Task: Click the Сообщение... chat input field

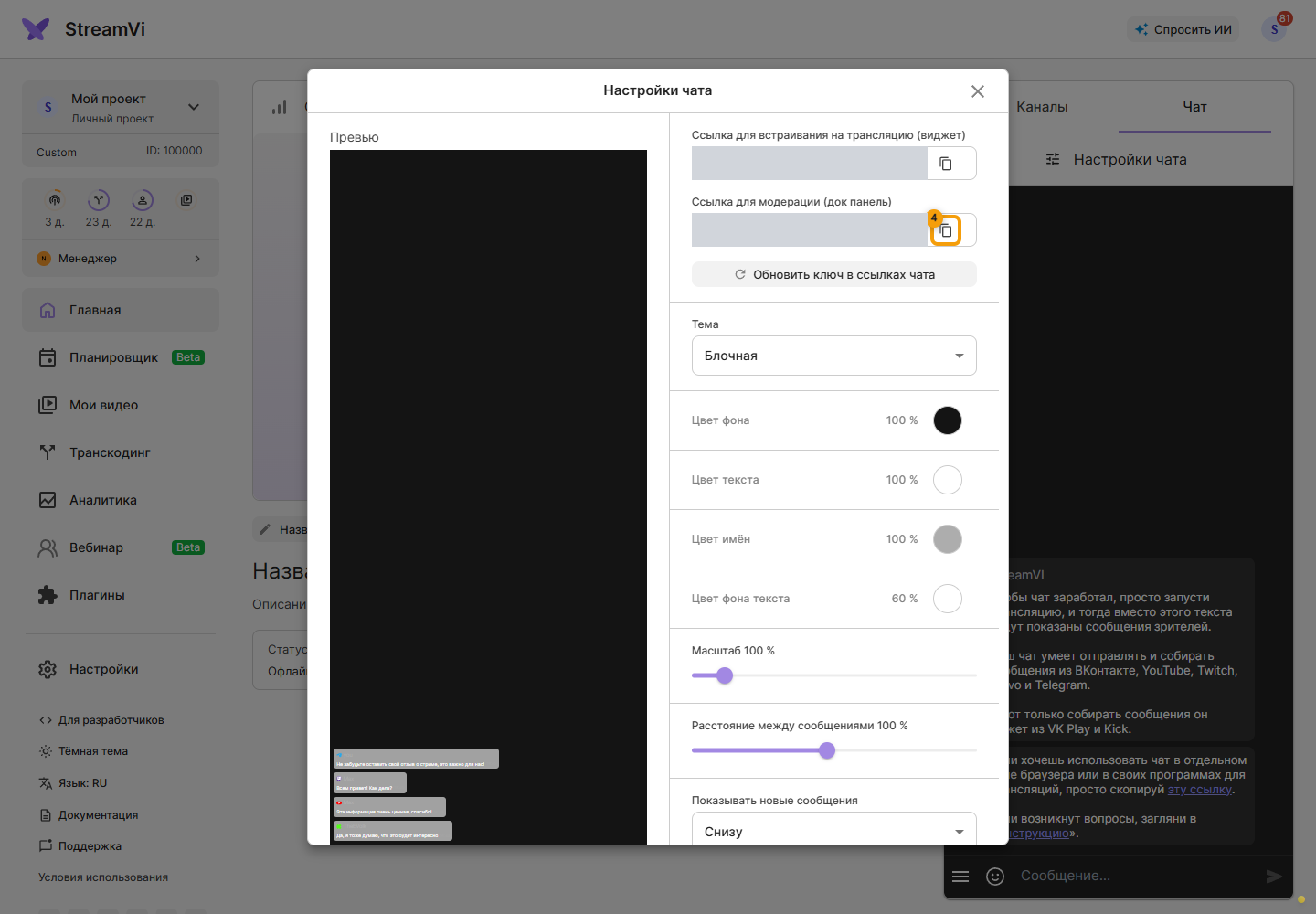Action: (x=1133, y=877)
